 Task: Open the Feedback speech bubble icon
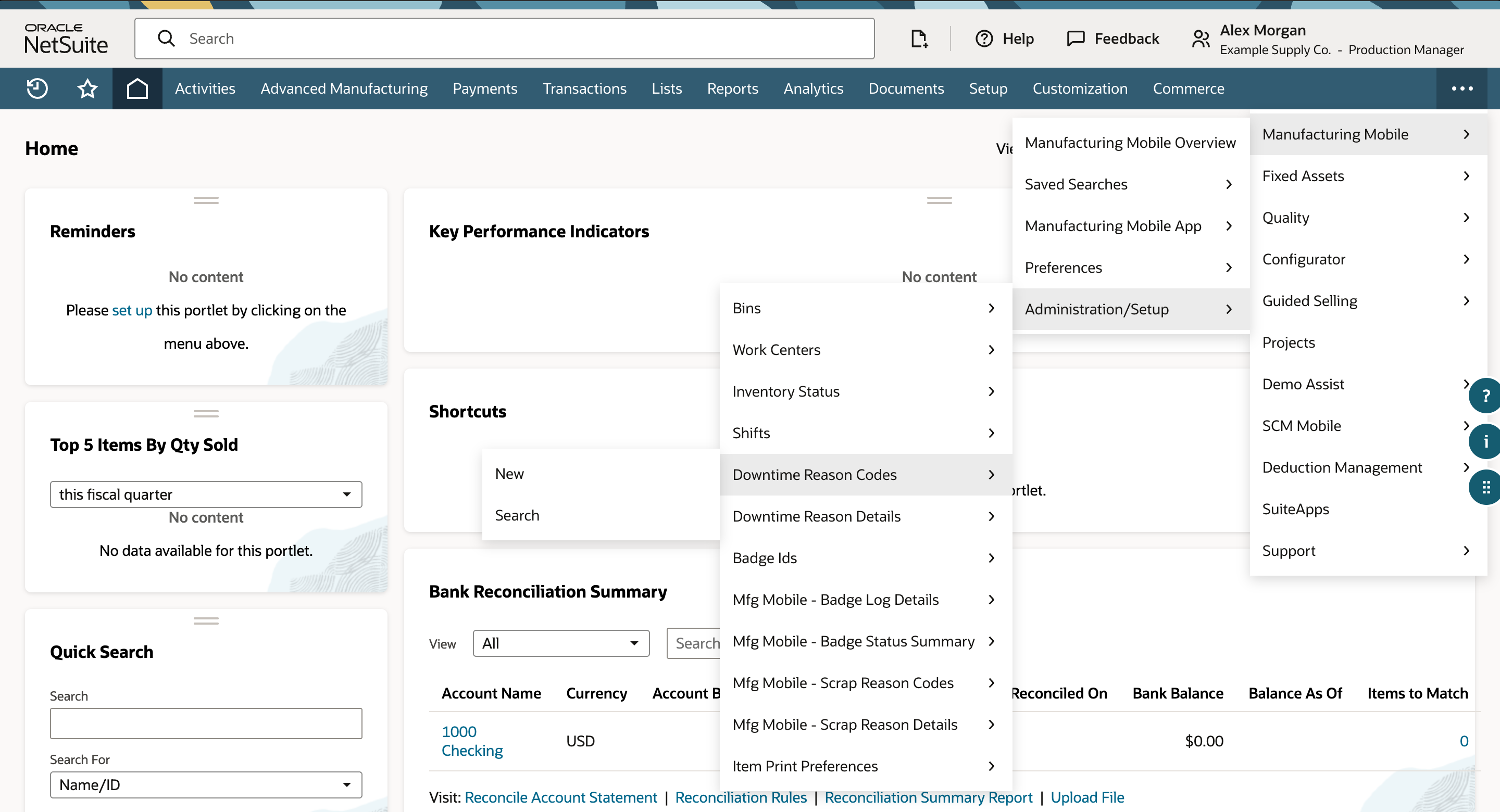tap(1076, 39)
